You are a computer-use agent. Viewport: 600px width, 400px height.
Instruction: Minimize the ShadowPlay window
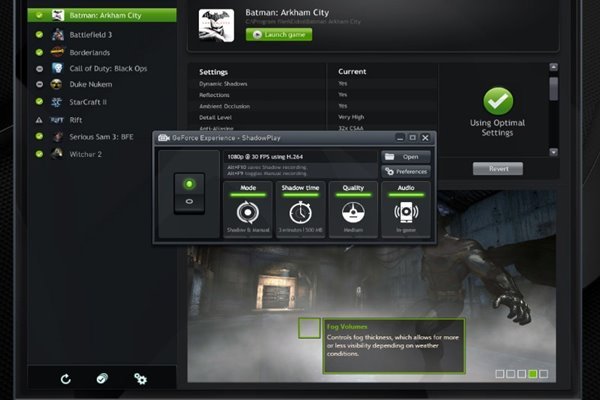pos(400,138)
